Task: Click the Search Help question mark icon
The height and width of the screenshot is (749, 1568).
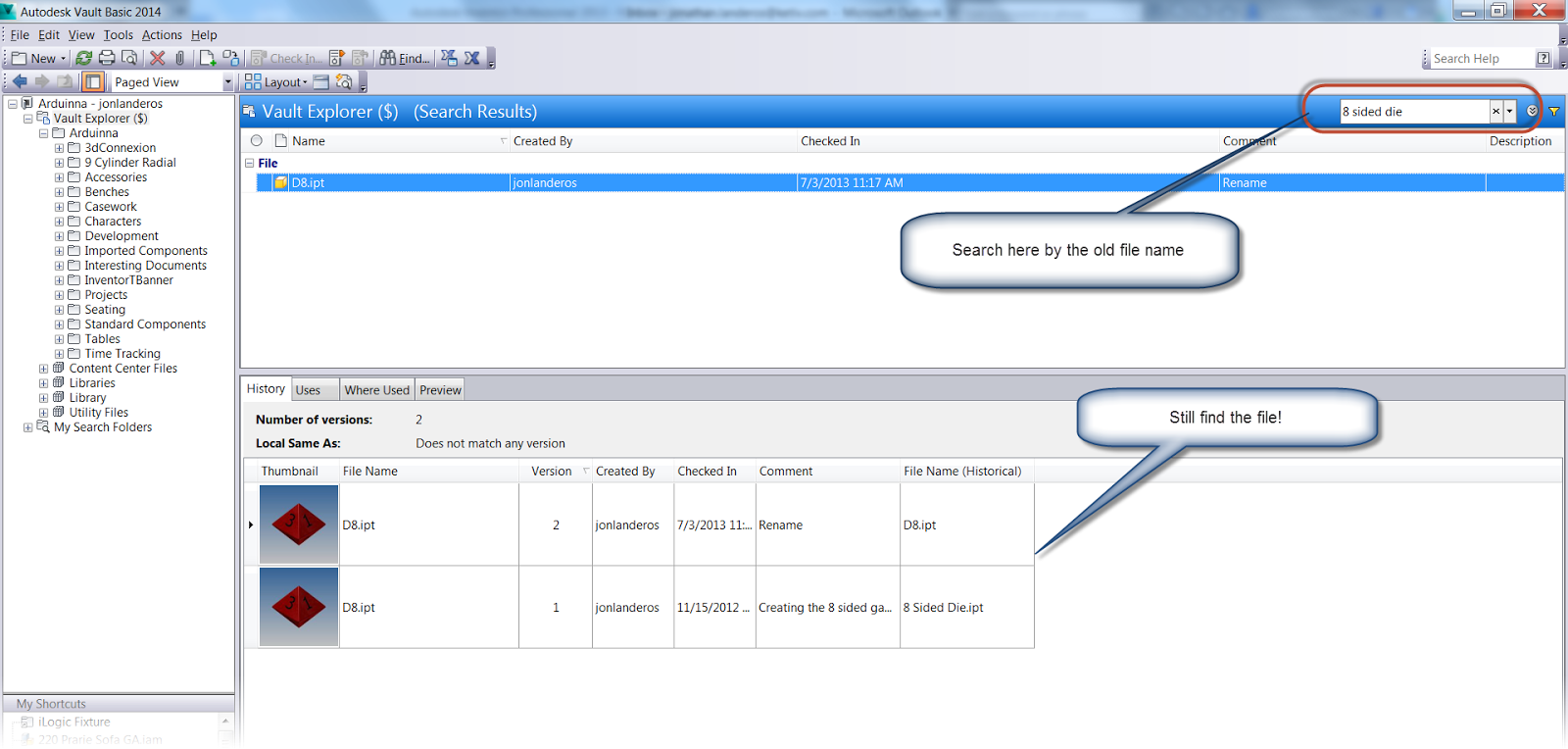Action: [x=1543, y=58]
